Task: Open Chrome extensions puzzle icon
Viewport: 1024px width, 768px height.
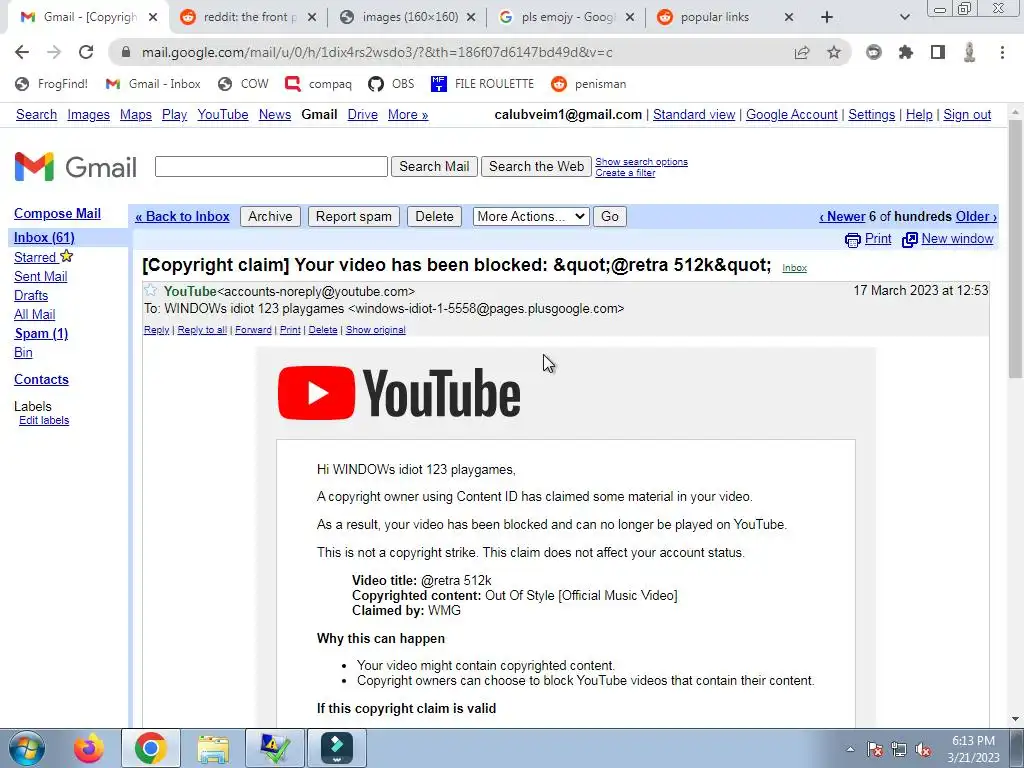Action: coord(906,52)
